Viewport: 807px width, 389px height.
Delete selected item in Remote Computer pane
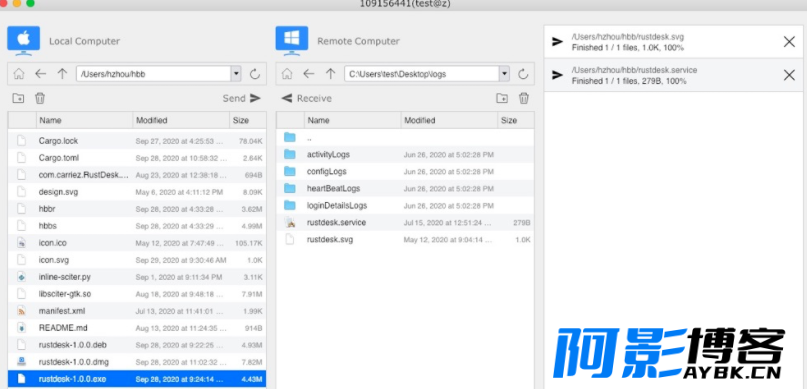point(524,98)
